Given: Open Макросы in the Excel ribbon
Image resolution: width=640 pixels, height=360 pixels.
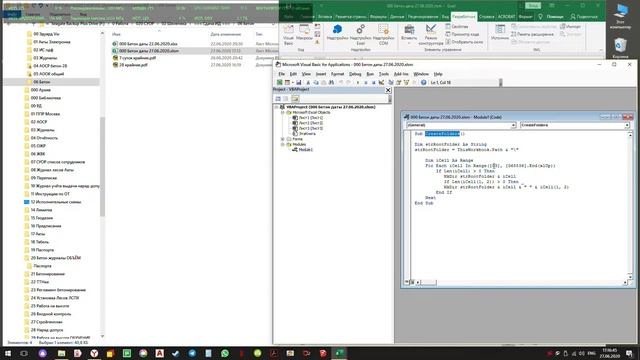Looking at the screenshot, I should click(x=304, y=33).
